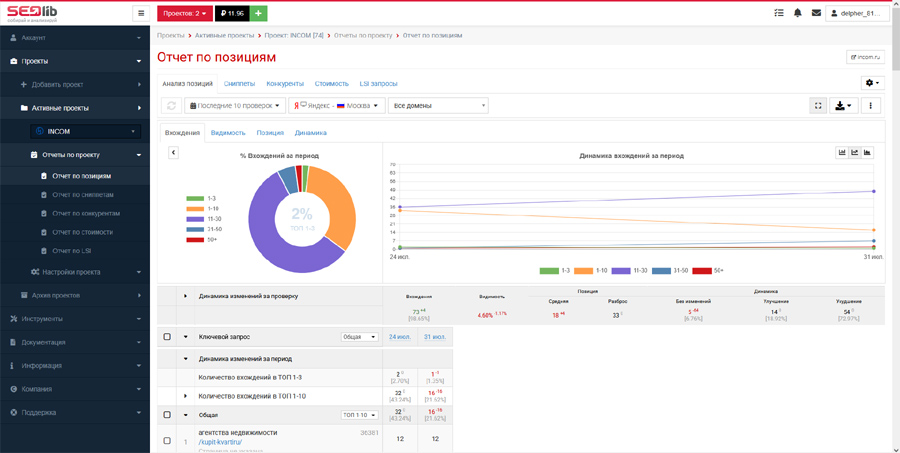Open the ТОП 1-10 filter dropdown

360,415
